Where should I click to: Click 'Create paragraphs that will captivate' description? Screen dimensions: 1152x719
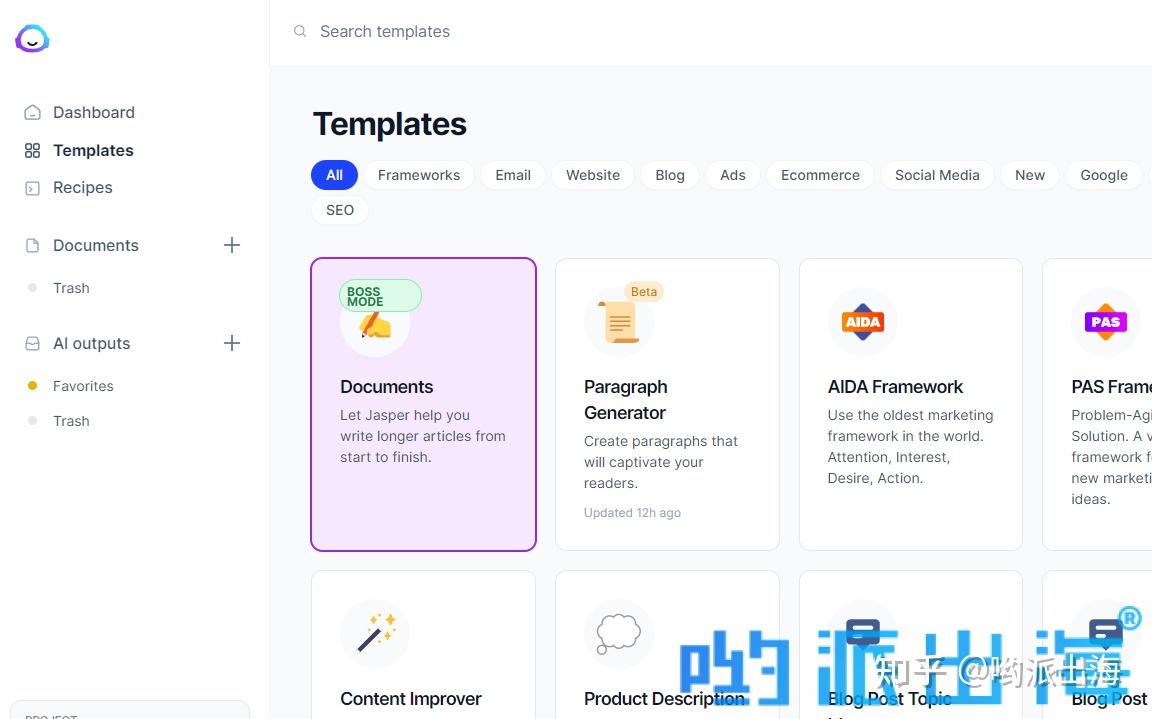pyautogui.click(x=660, y=462)
